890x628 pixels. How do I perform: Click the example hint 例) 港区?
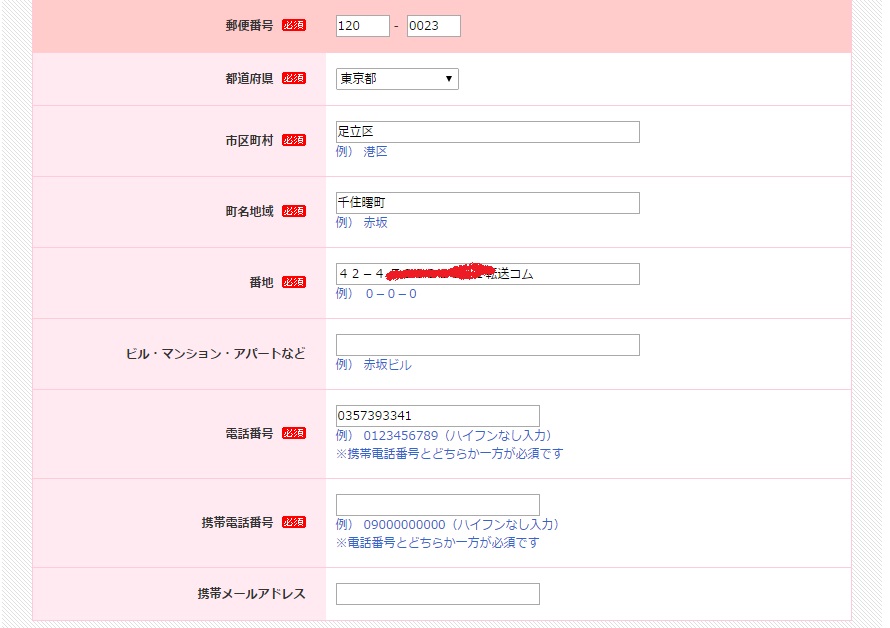point(362,152)
